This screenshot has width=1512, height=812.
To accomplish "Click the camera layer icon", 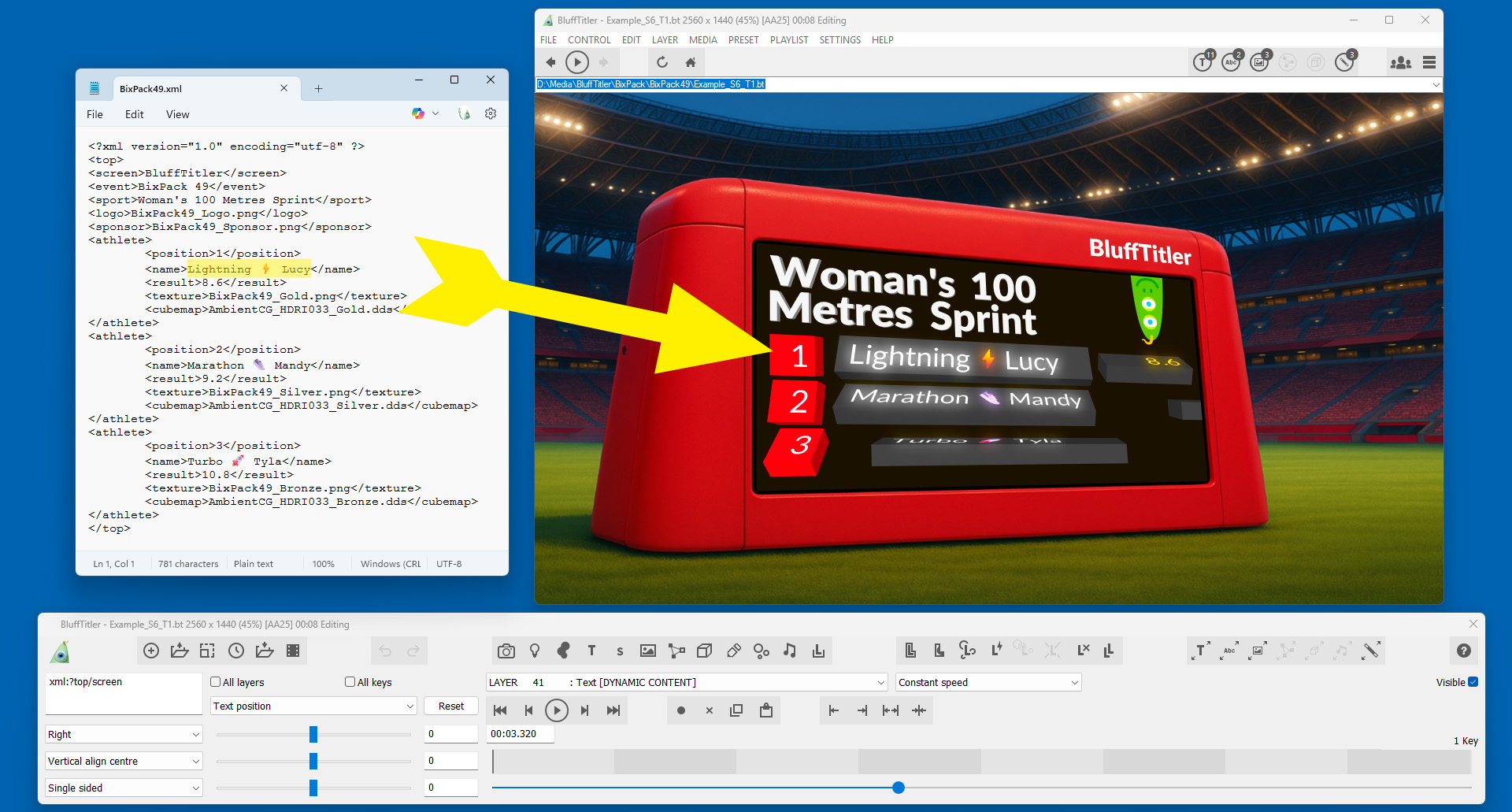I will [x=506, y=651].
